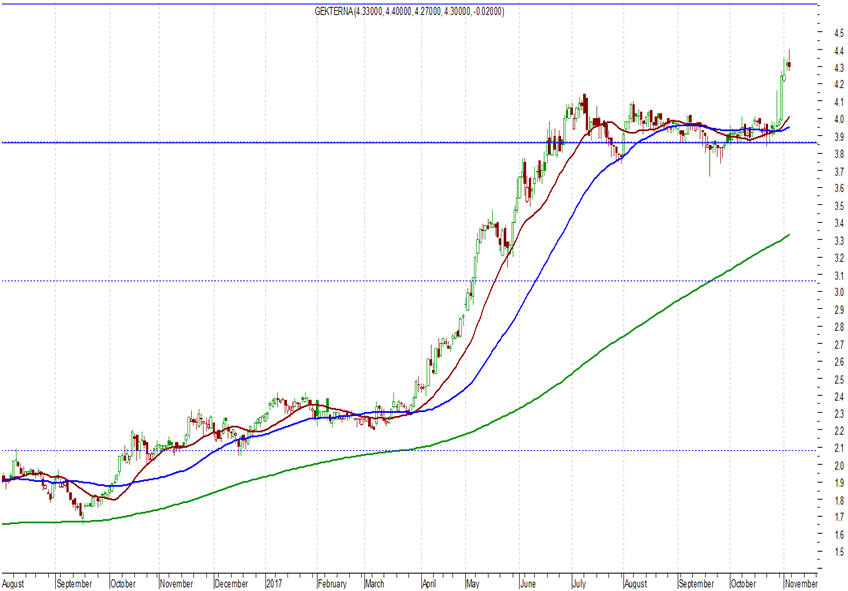848x591 pixels.
Task: Click the November label at the chart end
Action: point(801,584)
